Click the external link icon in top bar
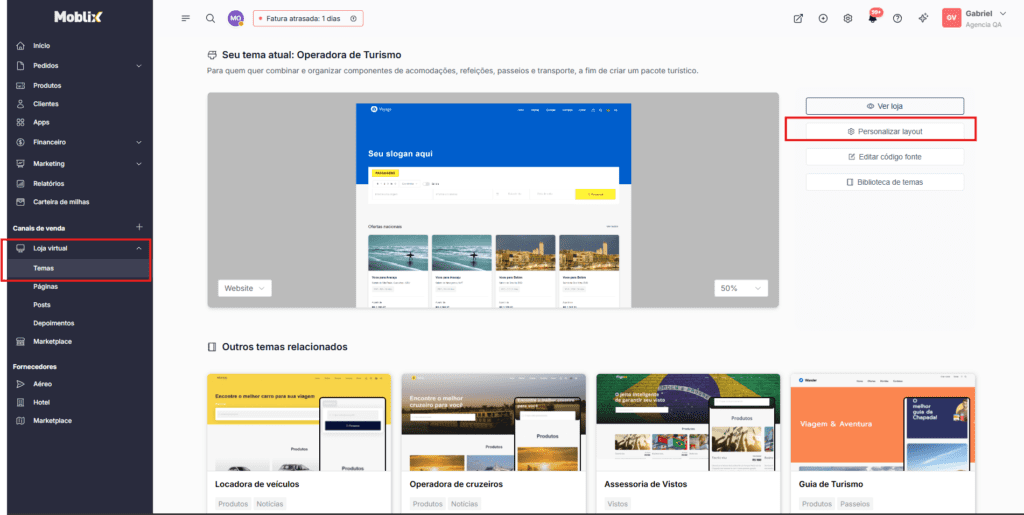This screenshot has height=515, width=1024. pyautogui.click(x=797, y=18)
